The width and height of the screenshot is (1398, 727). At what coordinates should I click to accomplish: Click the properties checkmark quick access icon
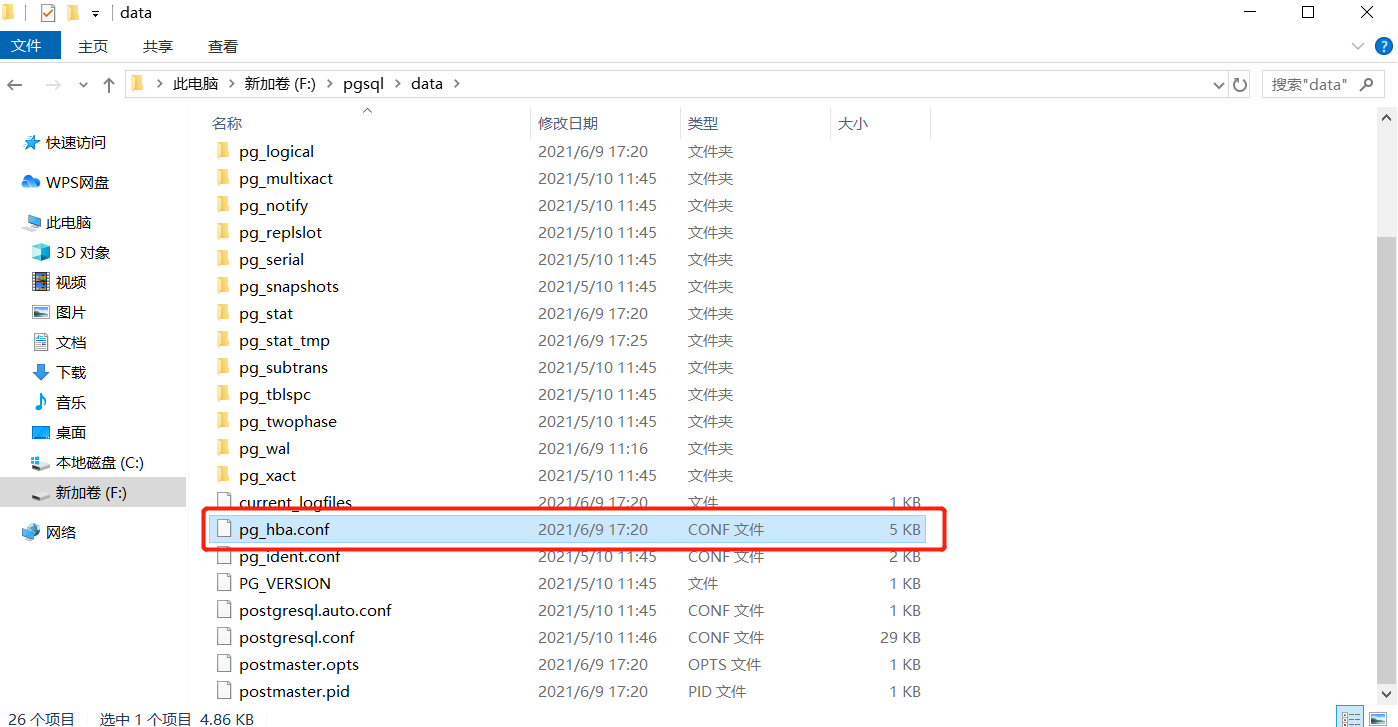point(48,13)
